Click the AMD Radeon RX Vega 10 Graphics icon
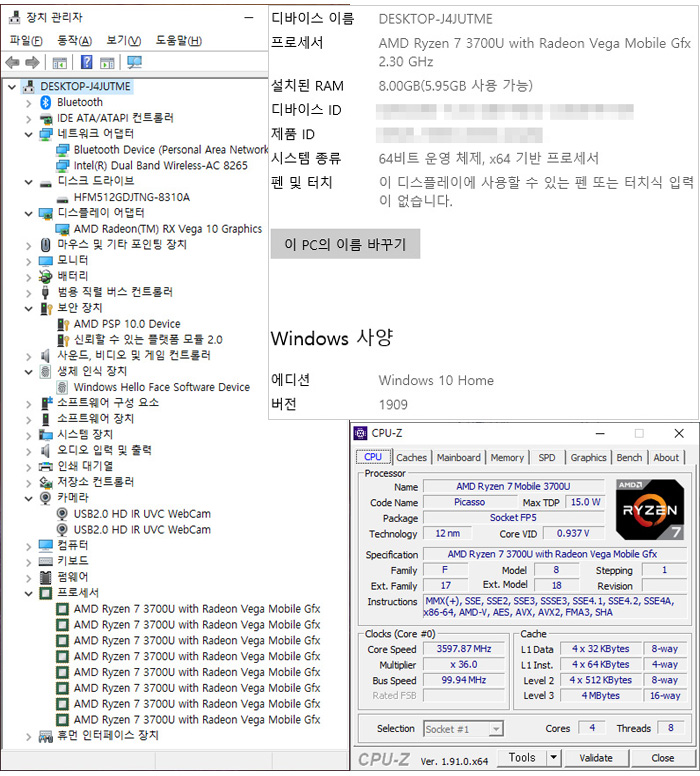Viewport: 700px width, 776px height. click(x=62, y=229)
